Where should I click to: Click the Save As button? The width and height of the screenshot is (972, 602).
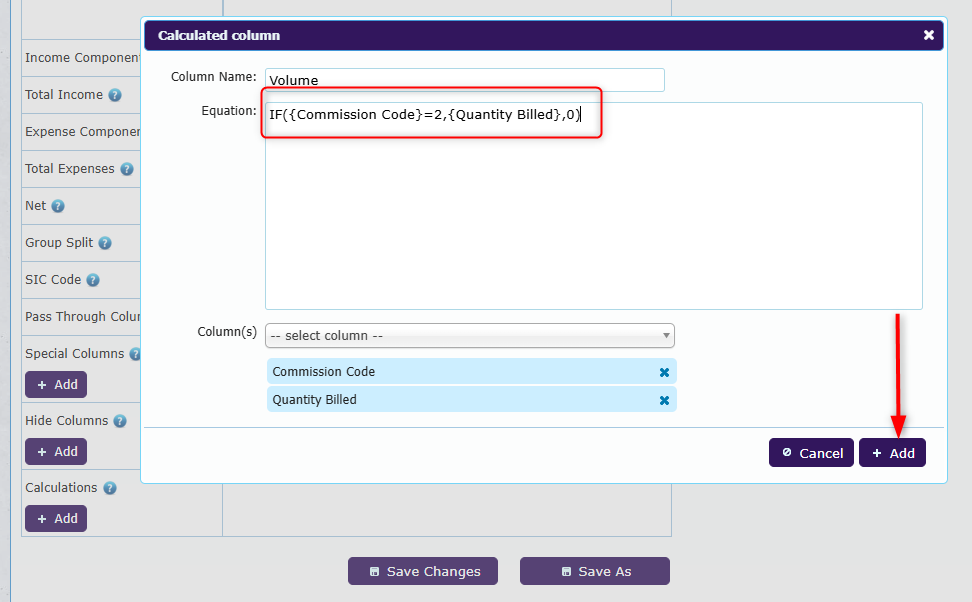595,571
